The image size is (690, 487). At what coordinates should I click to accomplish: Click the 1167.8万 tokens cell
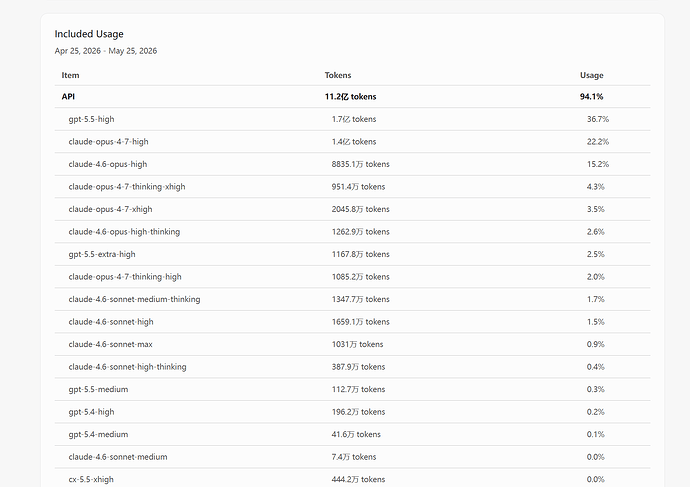[x=360, y=254]
